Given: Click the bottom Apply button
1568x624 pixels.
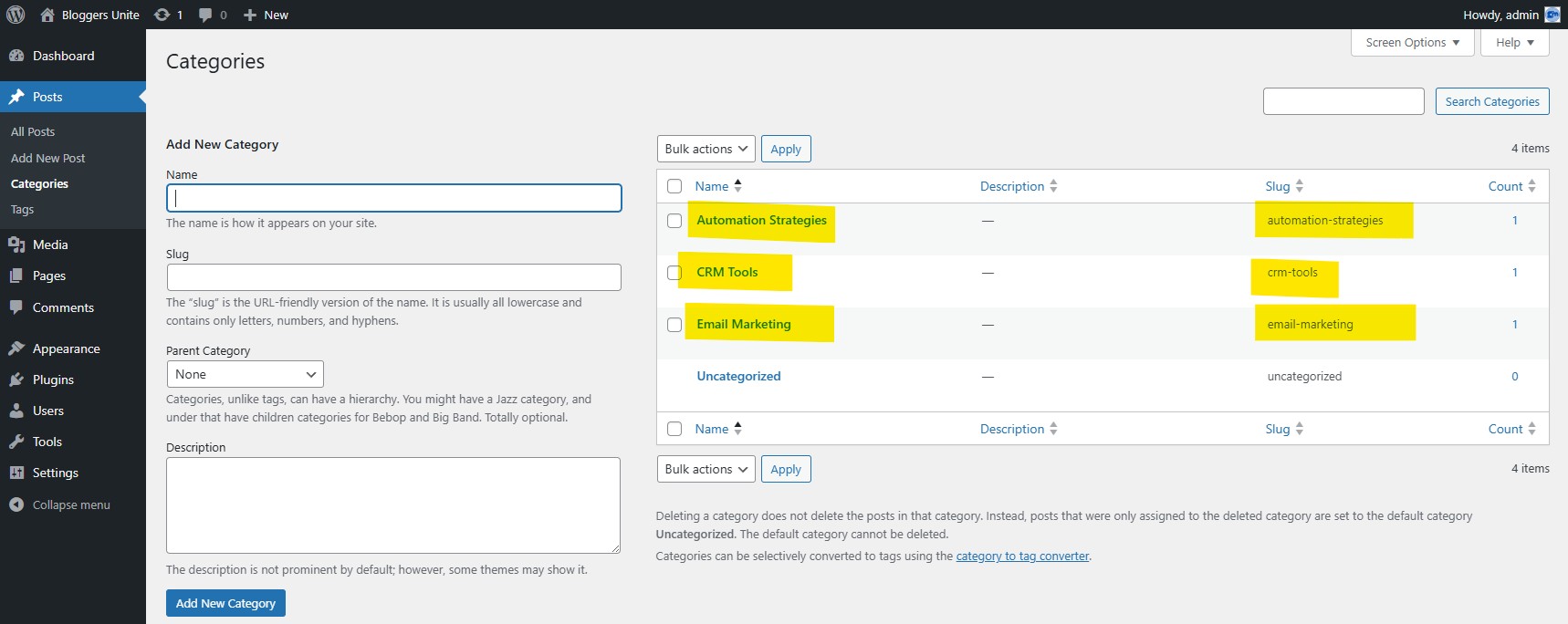Looking at the screenshot, I should pyautogui.click(x=786, y=469).
